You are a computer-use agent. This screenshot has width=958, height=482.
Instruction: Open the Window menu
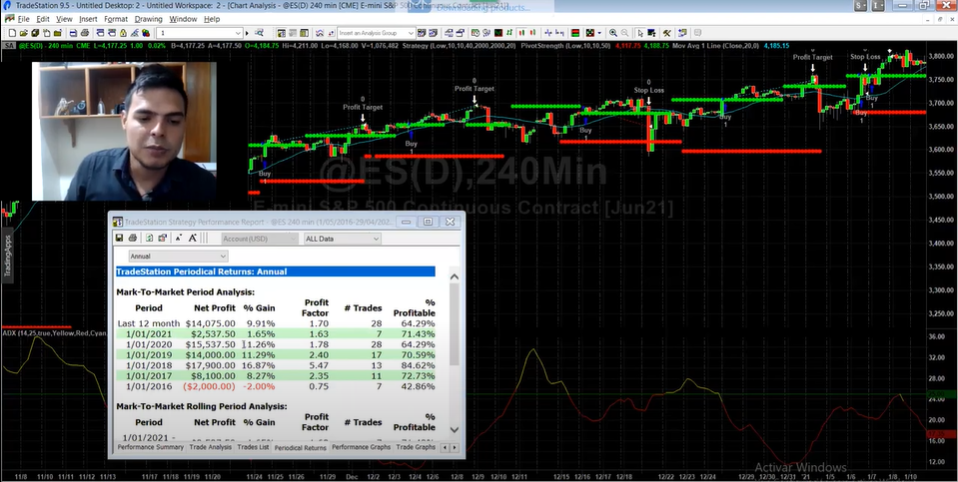183,19
